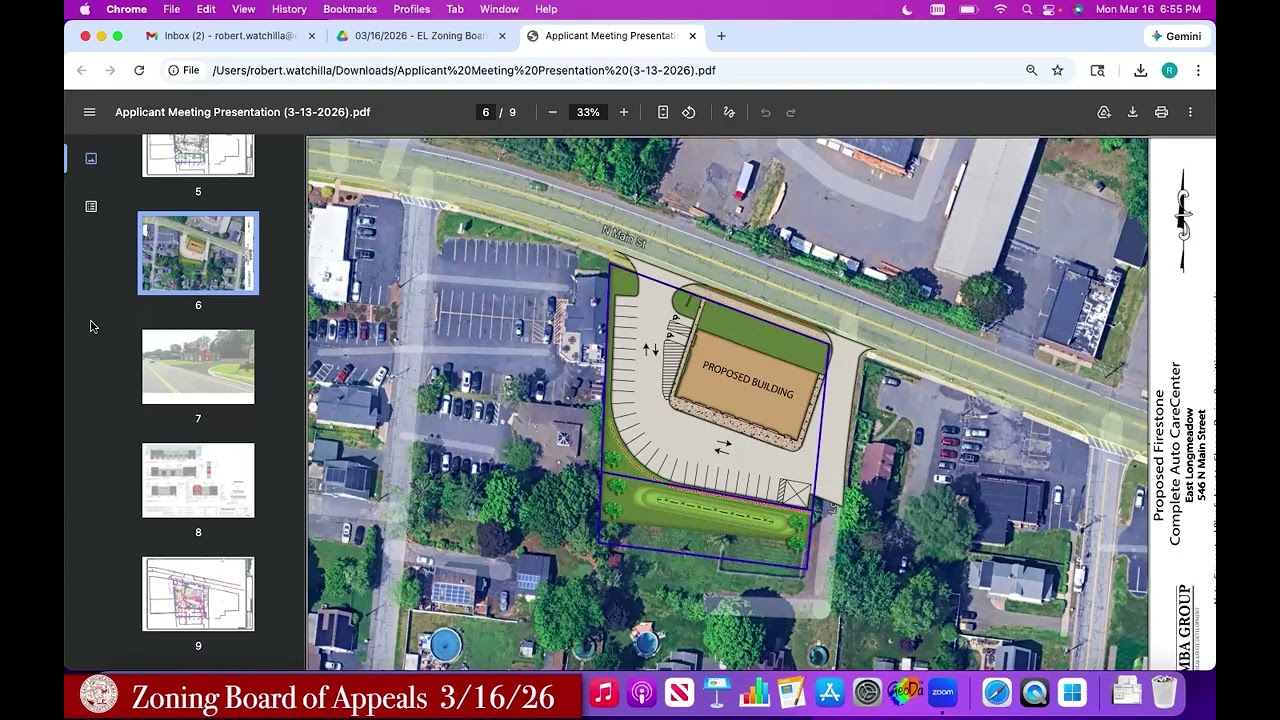This screenshot has height=720, width=1280.
Task: Close the Inbox tab
Action: [x=312, y=36]
